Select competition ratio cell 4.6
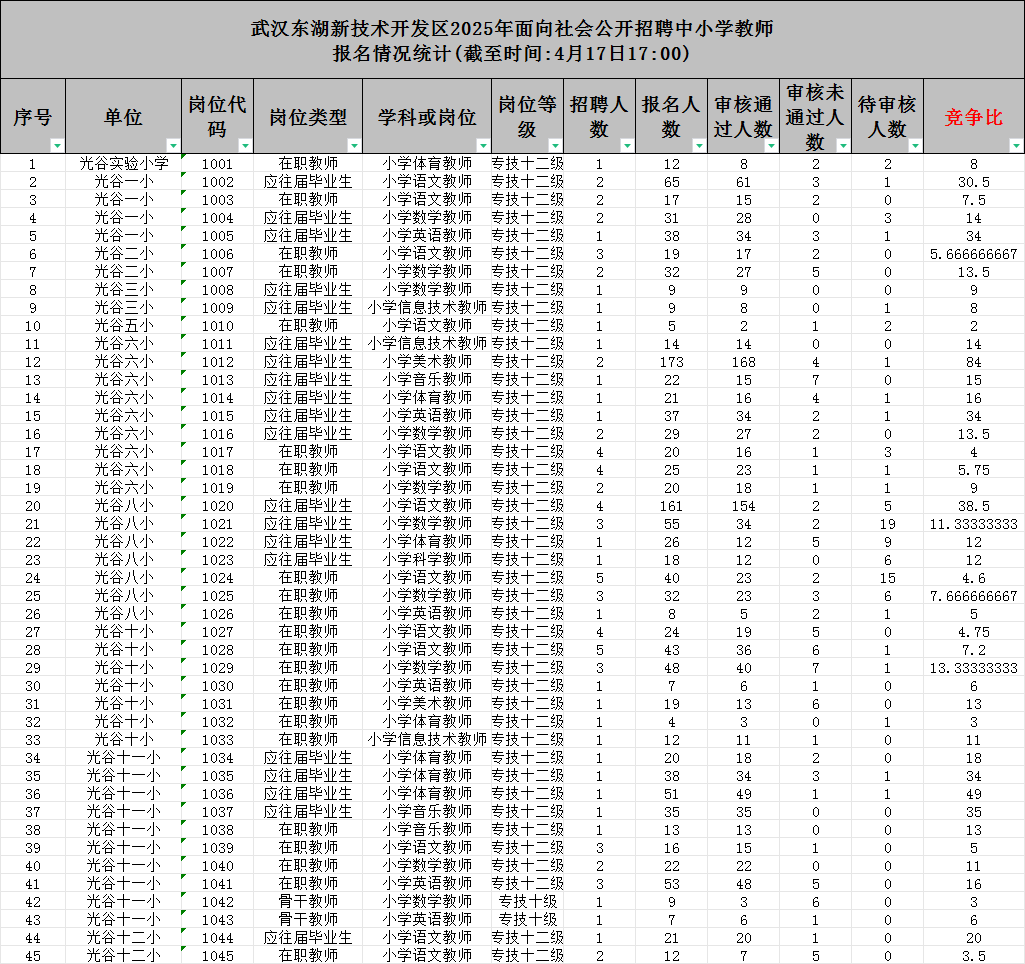 click(x=974, y=578)
